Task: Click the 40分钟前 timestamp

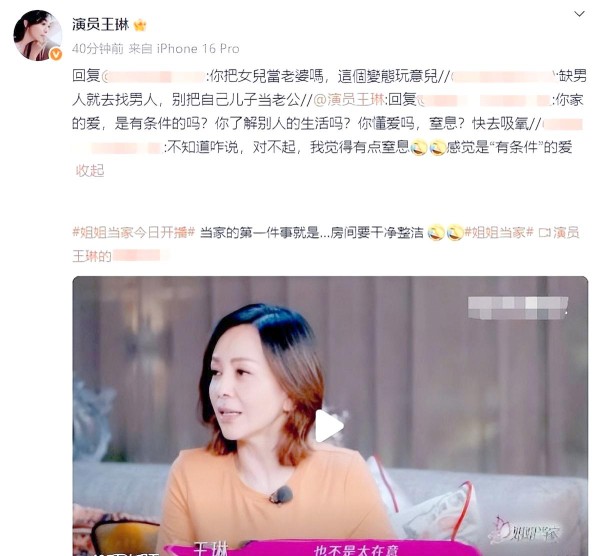Action: [x=98, y=49]
